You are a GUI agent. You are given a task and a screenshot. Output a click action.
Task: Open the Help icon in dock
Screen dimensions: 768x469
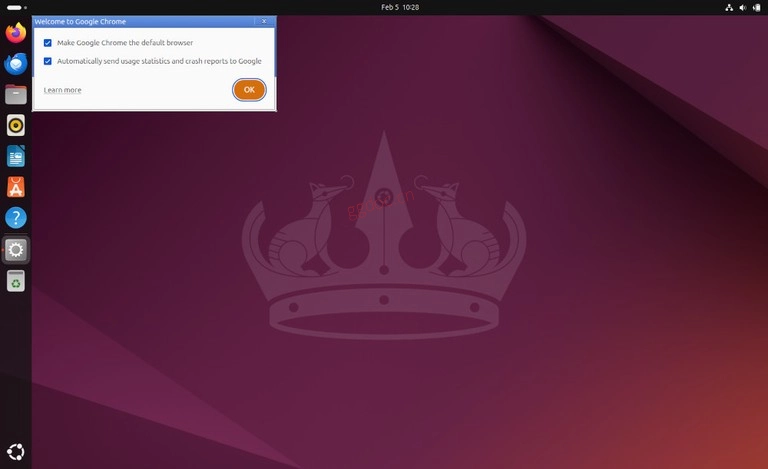tap(16, 218)
